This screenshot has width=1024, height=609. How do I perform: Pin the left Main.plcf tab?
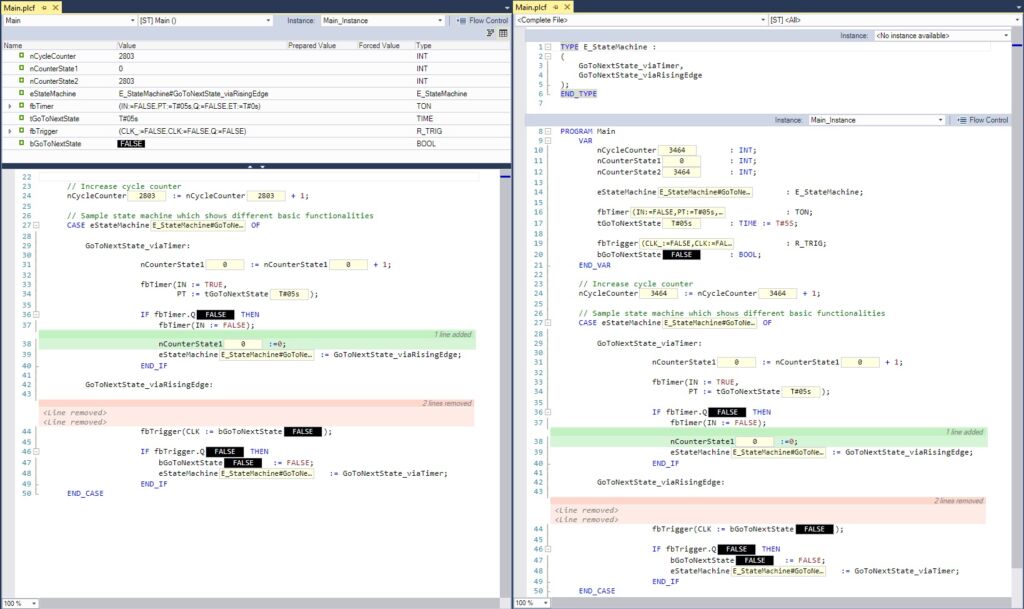[x=45, y=7]
